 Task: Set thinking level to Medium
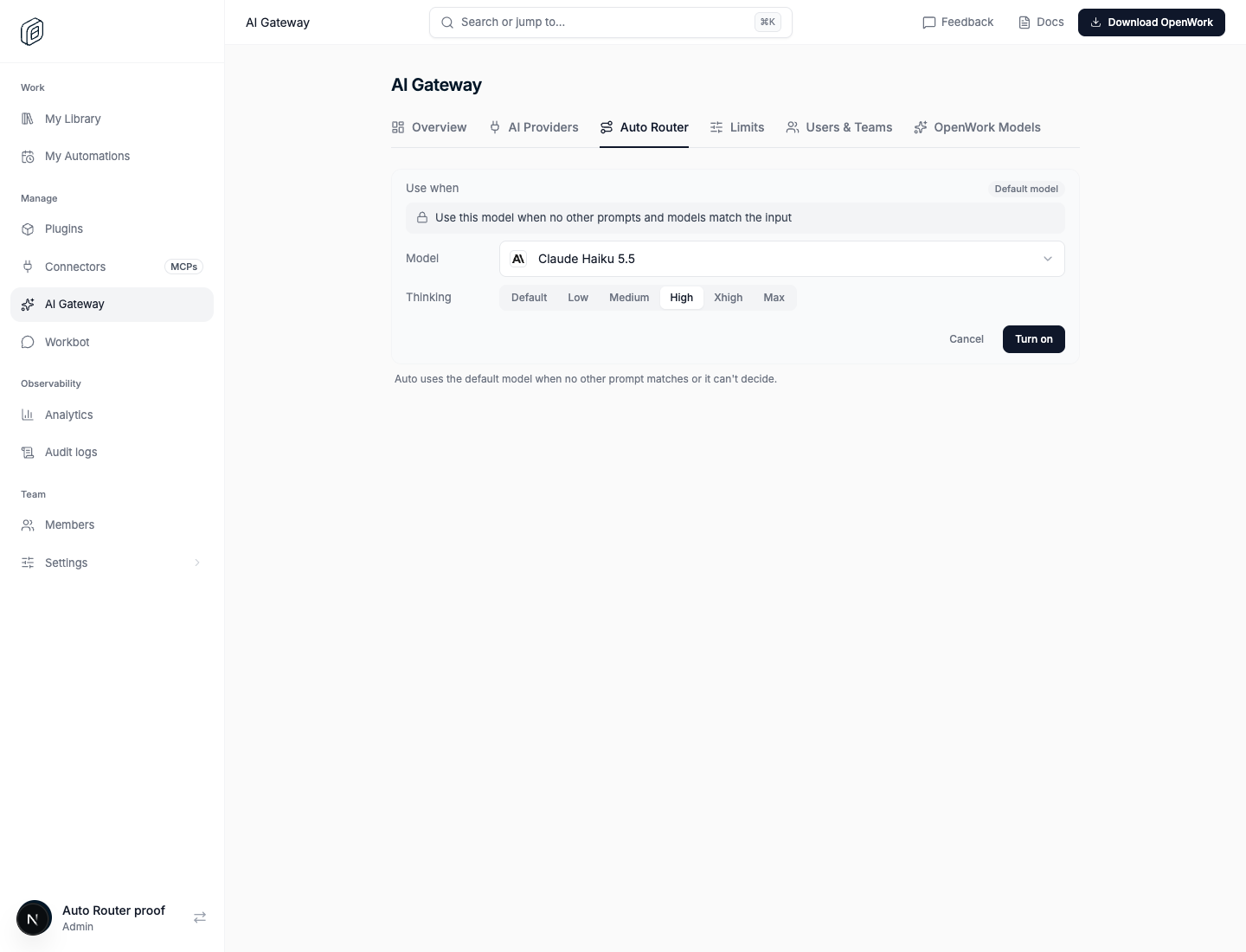click(x=629, y=298)
